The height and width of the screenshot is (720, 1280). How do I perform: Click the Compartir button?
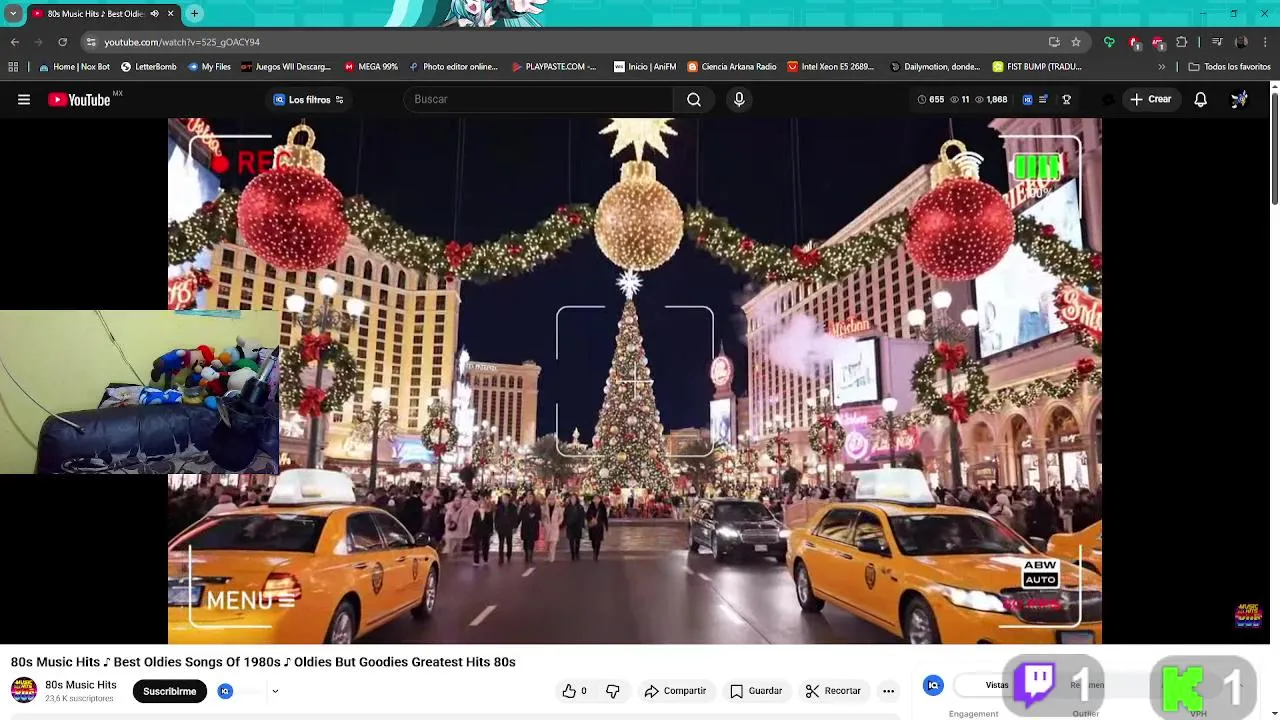pyautogui.click(x=675, y=691)
